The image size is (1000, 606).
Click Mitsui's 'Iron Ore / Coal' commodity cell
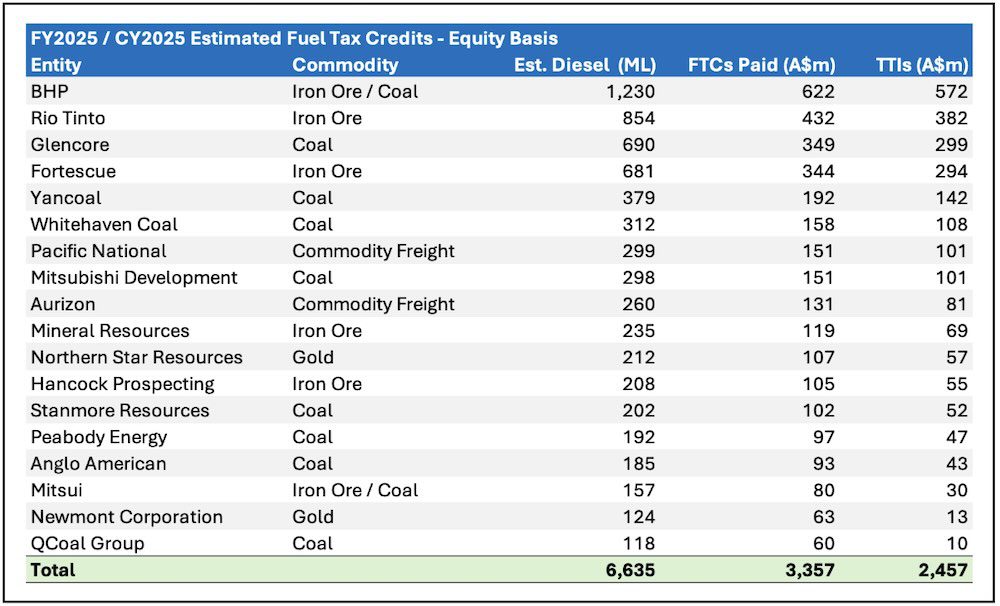pyautogui.click(x=355, y=490)
